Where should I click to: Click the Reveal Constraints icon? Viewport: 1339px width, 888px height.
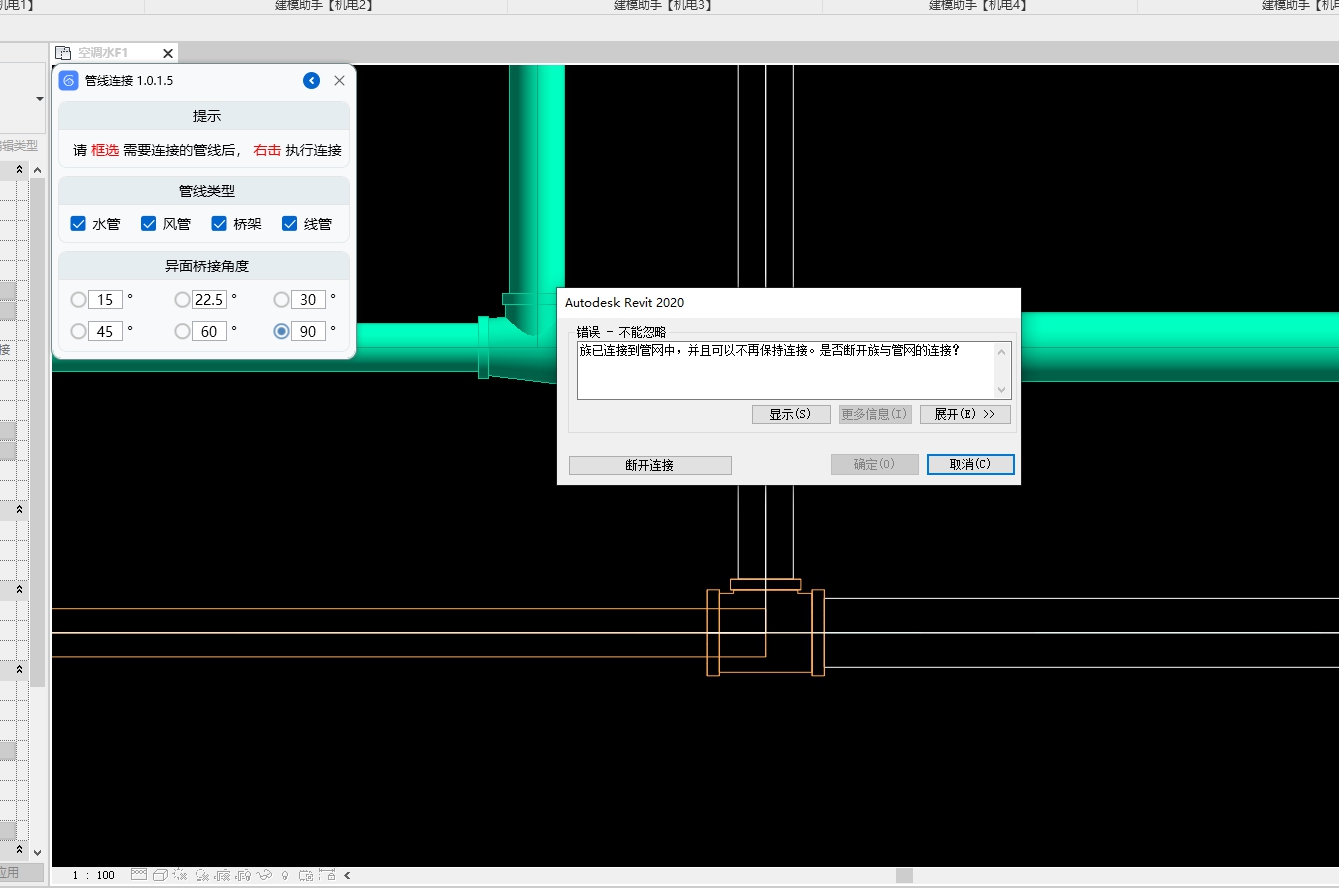pos(326,875)
